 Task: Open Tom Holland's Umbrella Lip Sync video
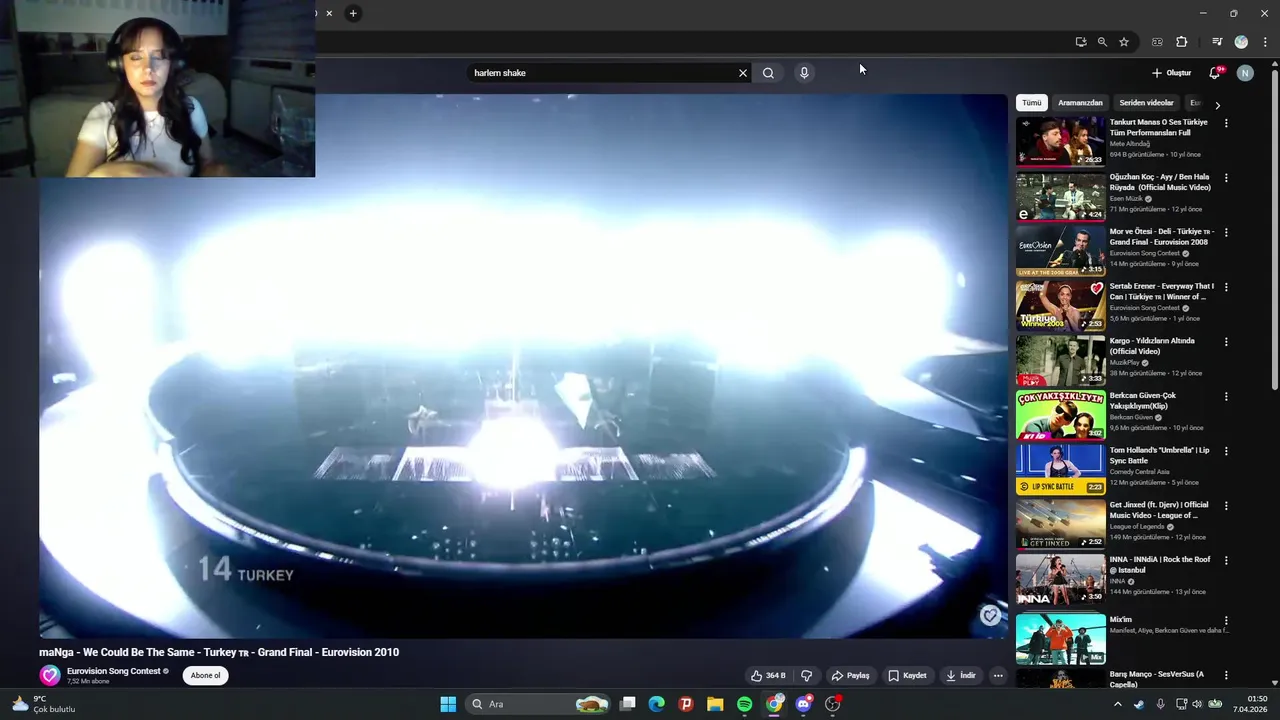pyautogui.click(x=1061, y=469)
